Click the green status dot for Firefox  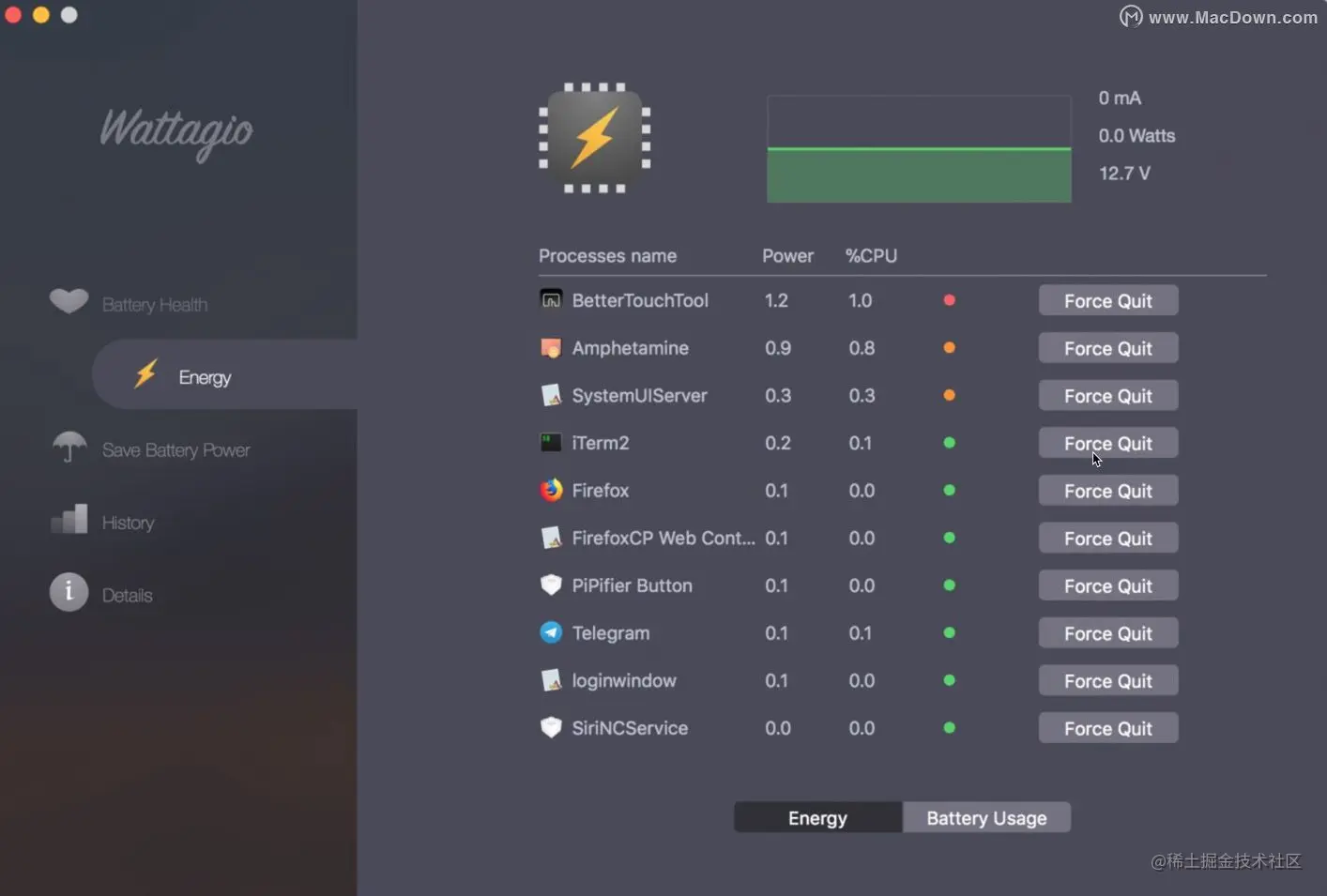click(x=949, y=490)
